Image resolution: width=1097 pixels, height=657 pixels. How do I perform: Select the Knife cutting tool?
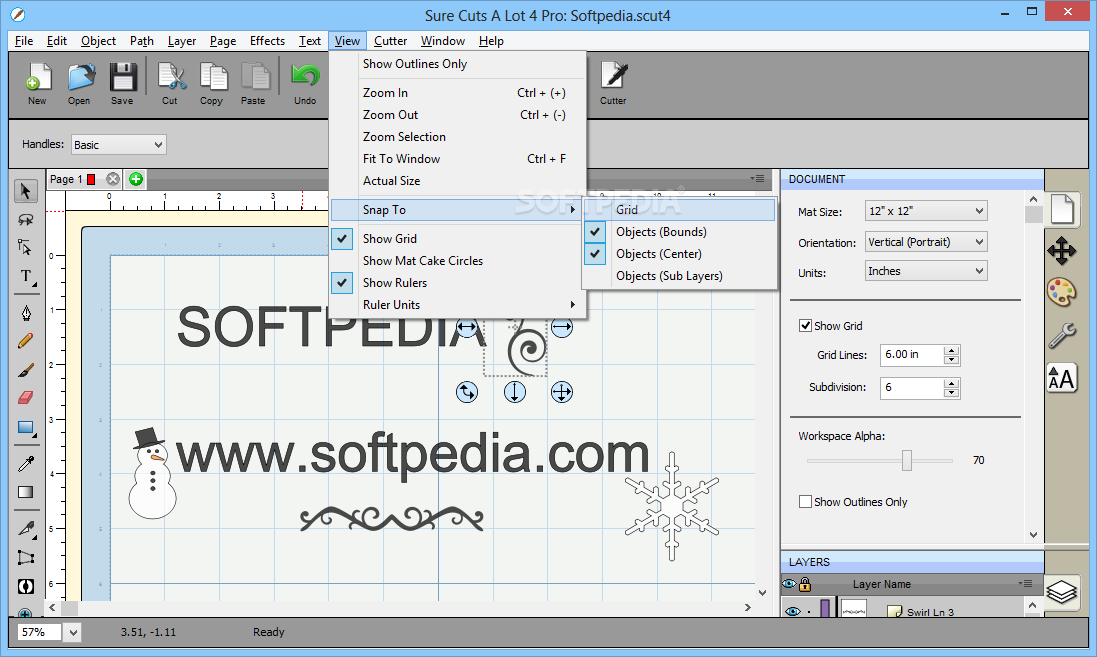pyautogui.click(x=25, y=528)
